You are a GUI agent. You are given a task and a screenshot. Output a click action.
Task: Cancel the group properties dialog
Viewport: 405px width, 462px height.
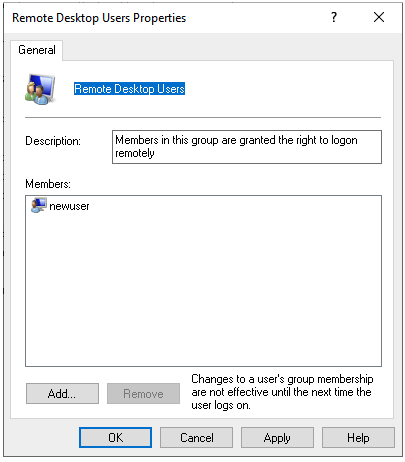[x=196, y=437]
